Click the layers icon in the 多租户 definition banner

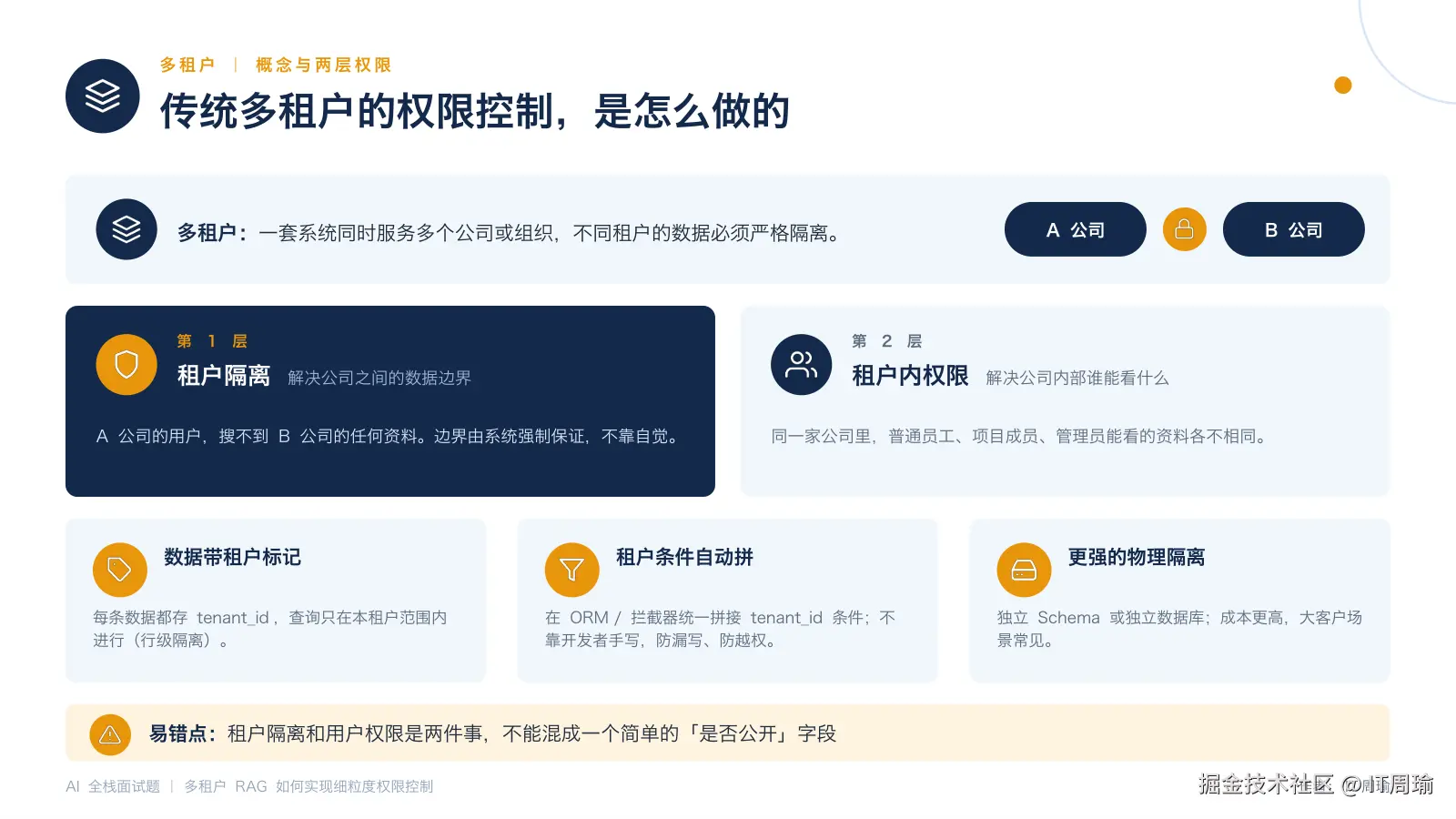point(126,229)
